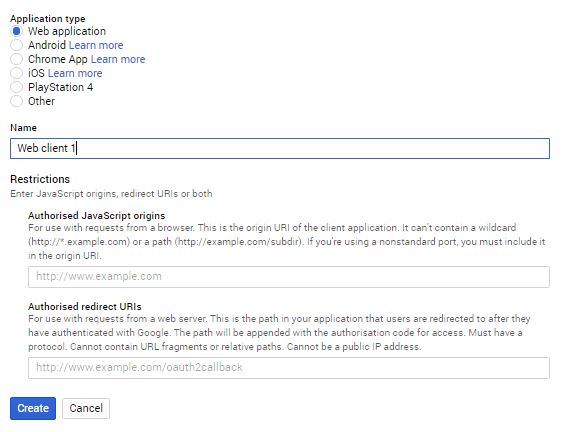Select the Web application radio button

[x=16, y=31]
